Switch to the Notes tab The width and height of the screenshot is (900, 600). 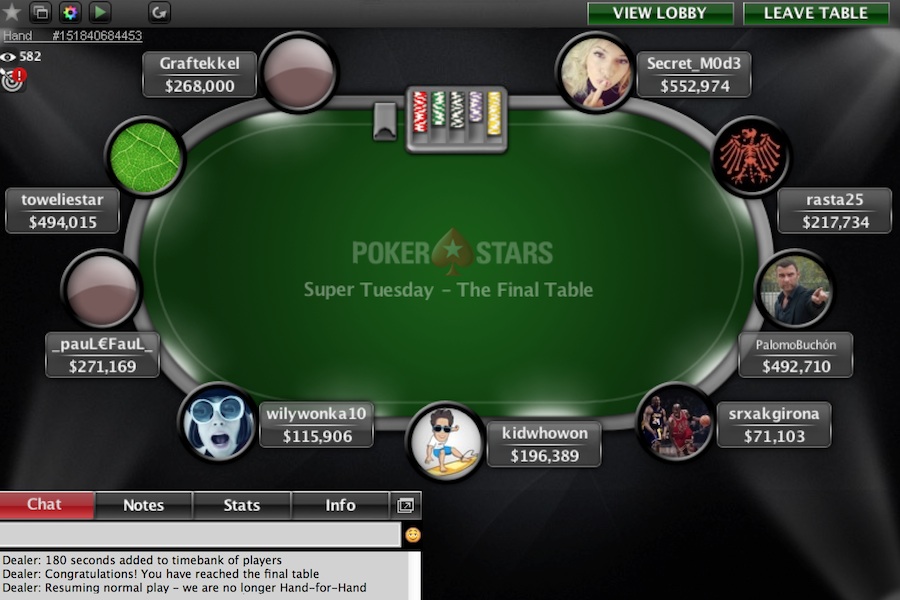click(143, 505)
